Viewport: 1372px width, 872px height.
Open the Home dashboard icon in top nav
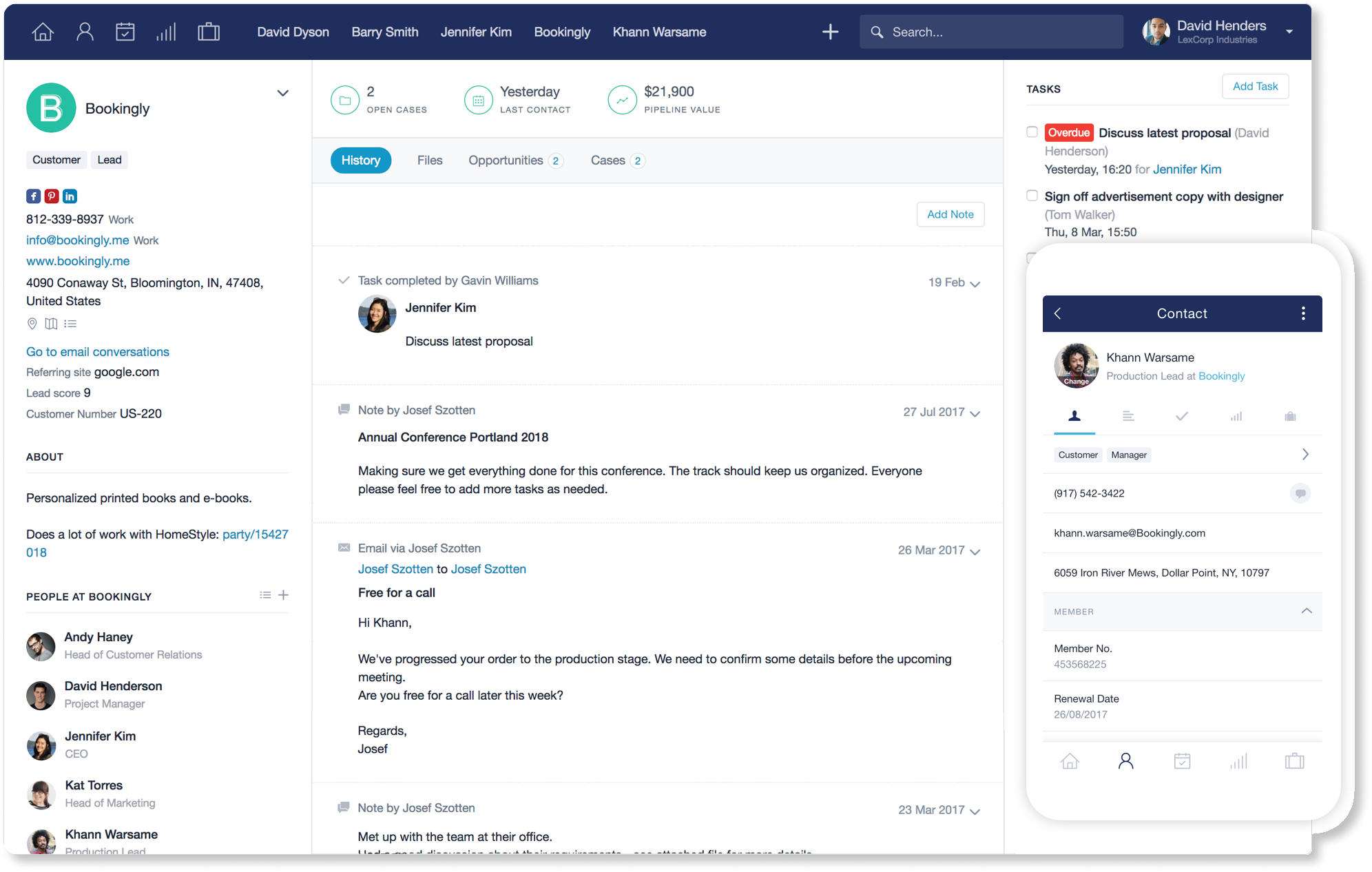(x=43, y=32)
